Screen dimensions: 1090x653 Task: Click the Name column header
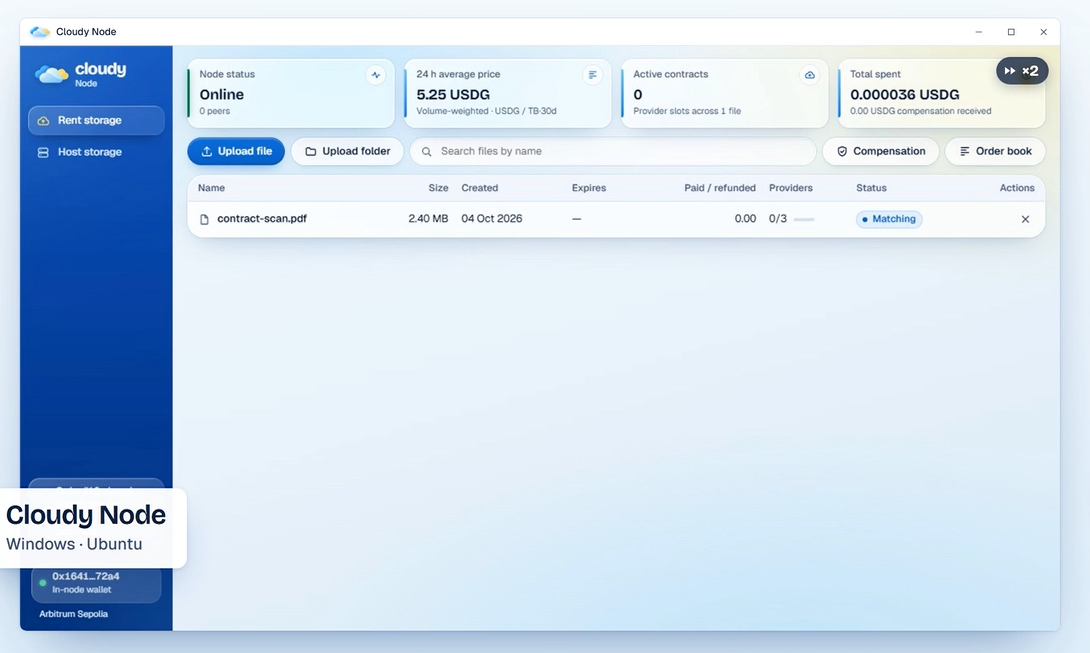point(211,188)
